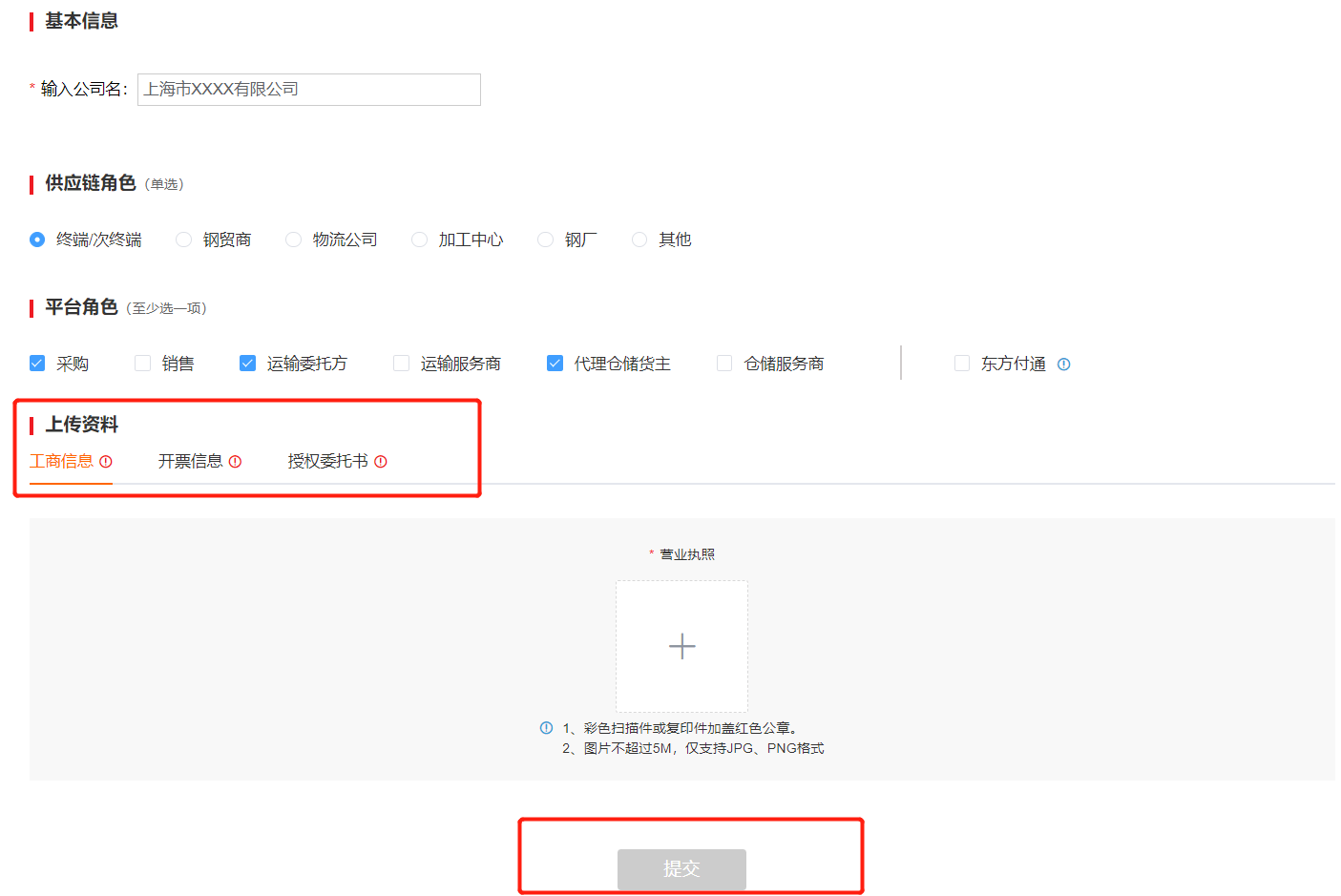Click warning icon beside 授权委托书 tab

point(381,462)
